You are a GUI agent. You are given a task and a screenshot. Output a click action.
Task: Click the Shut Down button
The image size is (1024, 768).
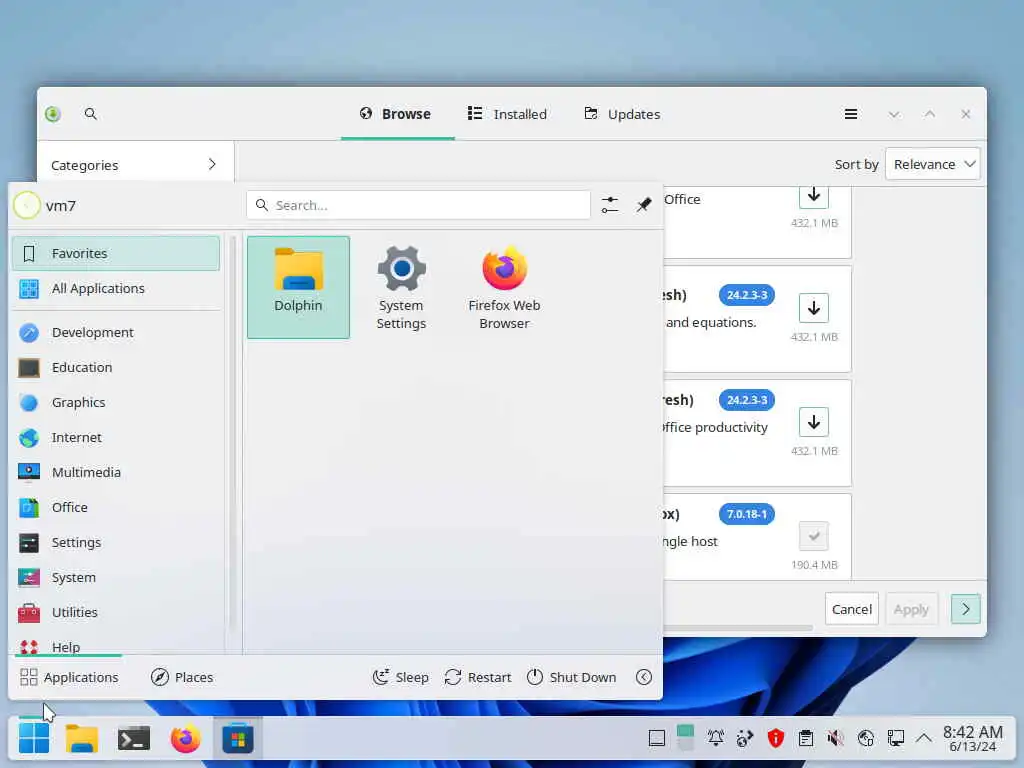point(571,677)
